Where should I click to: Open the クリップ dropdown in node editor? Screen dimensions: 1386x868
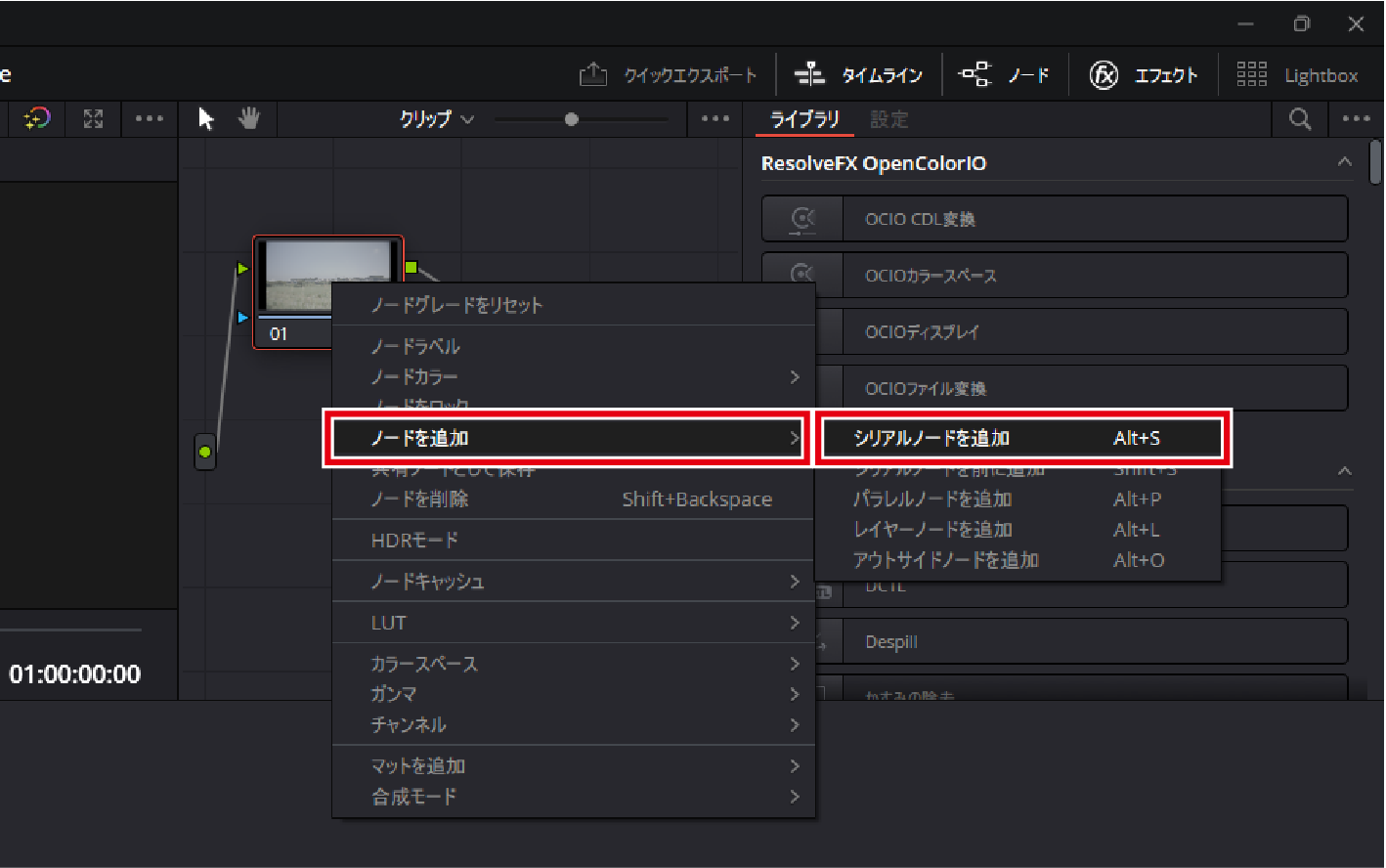[x=436, y=119]
